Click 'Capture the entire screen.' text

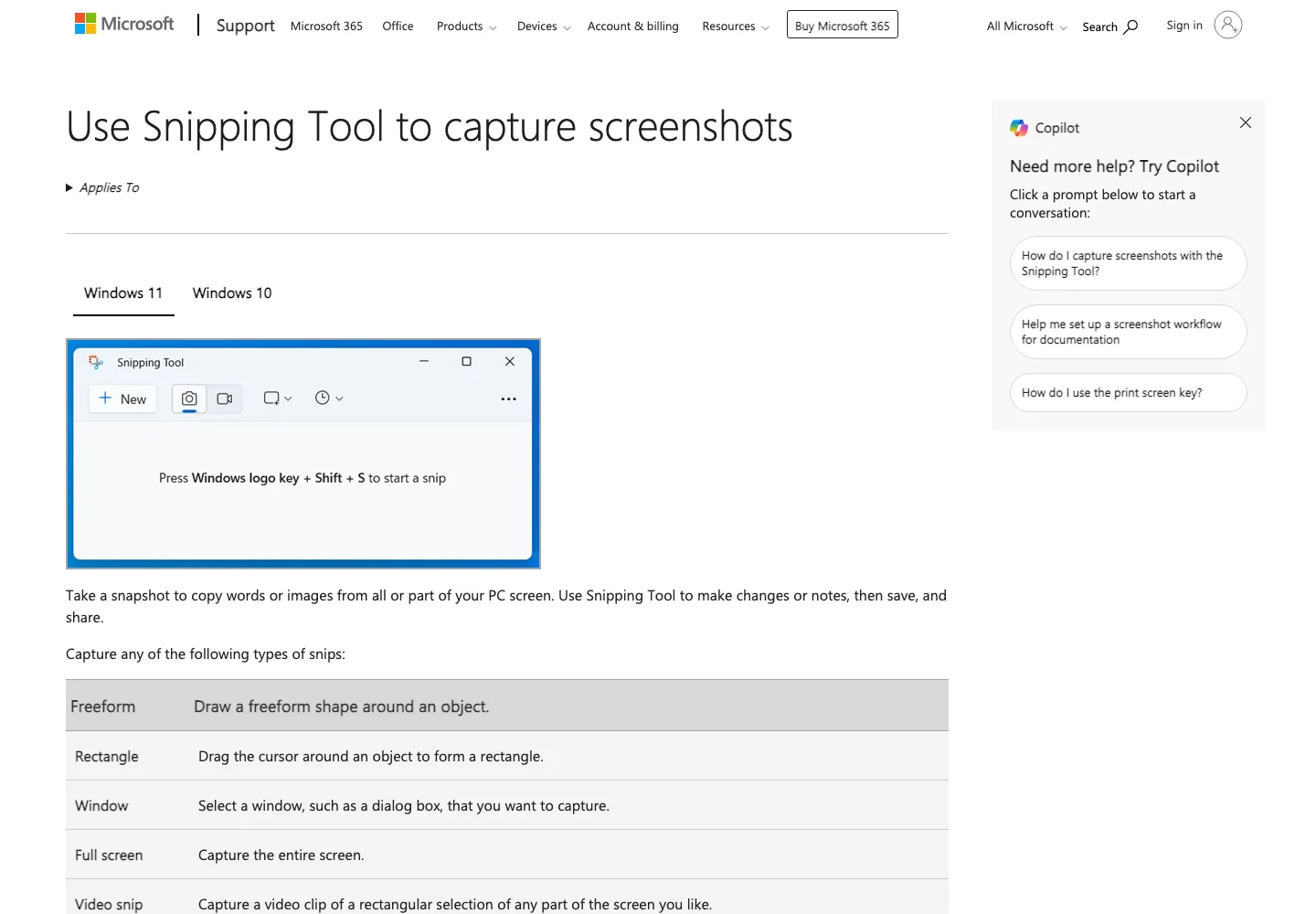point(281,856)
